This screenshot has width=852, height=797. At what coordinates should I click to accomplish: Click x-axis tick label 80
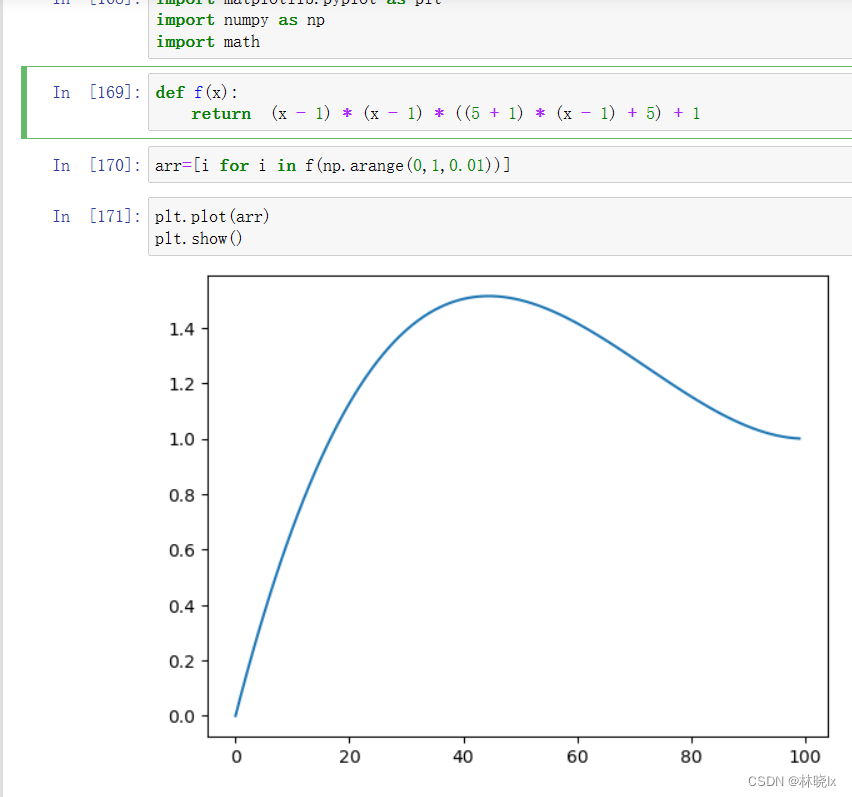coord(691,757)
